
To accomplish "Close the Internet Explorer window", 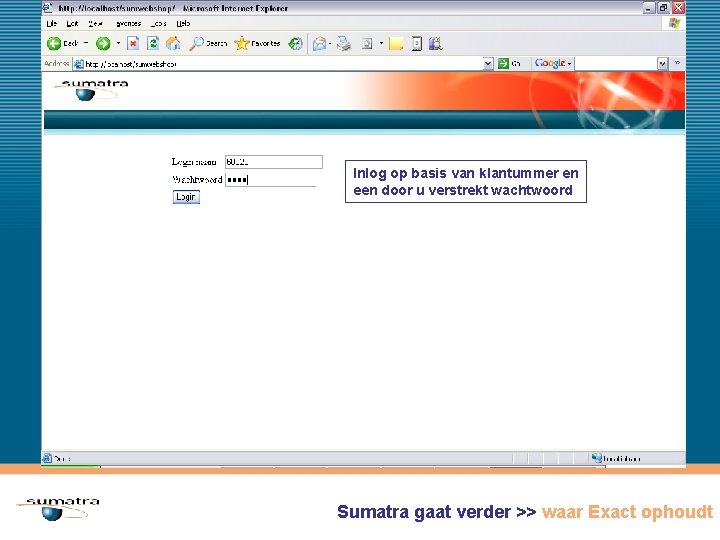I will (678, 8).
